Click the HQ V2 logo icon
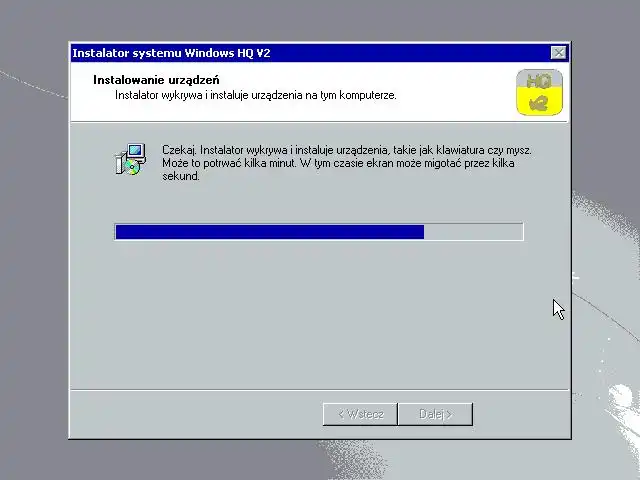640x480 pixels. [539, 92]
